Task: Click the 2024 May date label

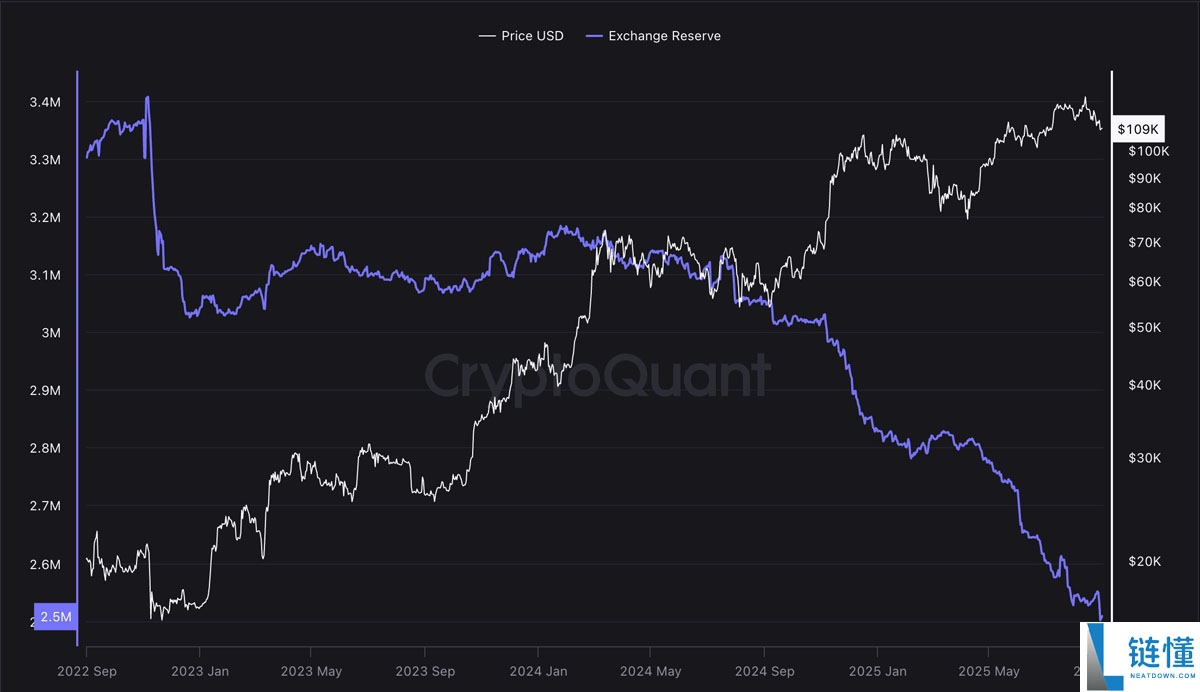Action: click(x=651, y=671)
